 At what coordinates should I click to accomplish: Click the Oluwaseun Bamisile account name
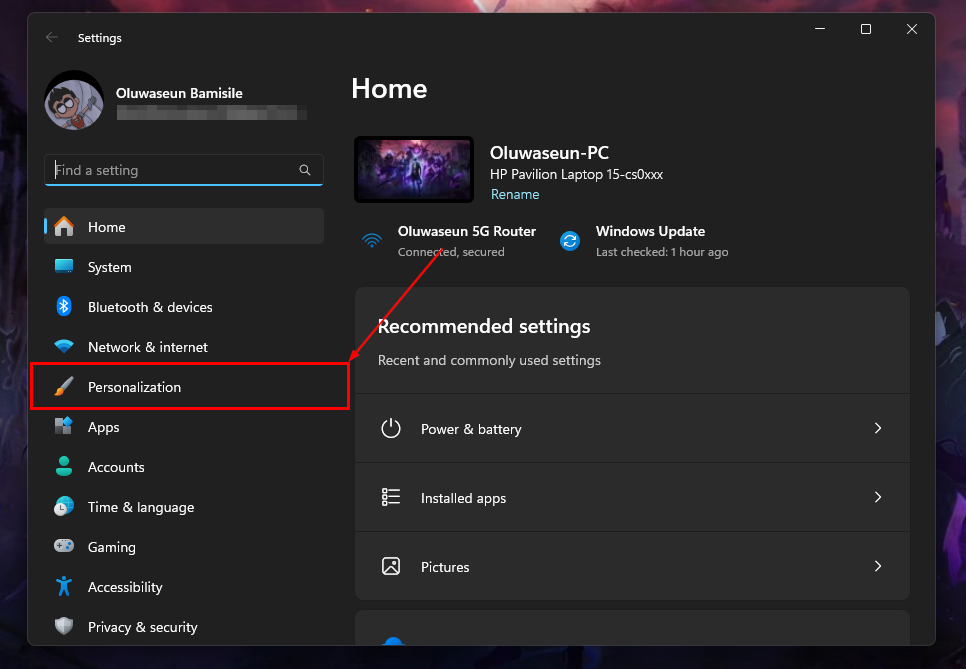point(179,93)
